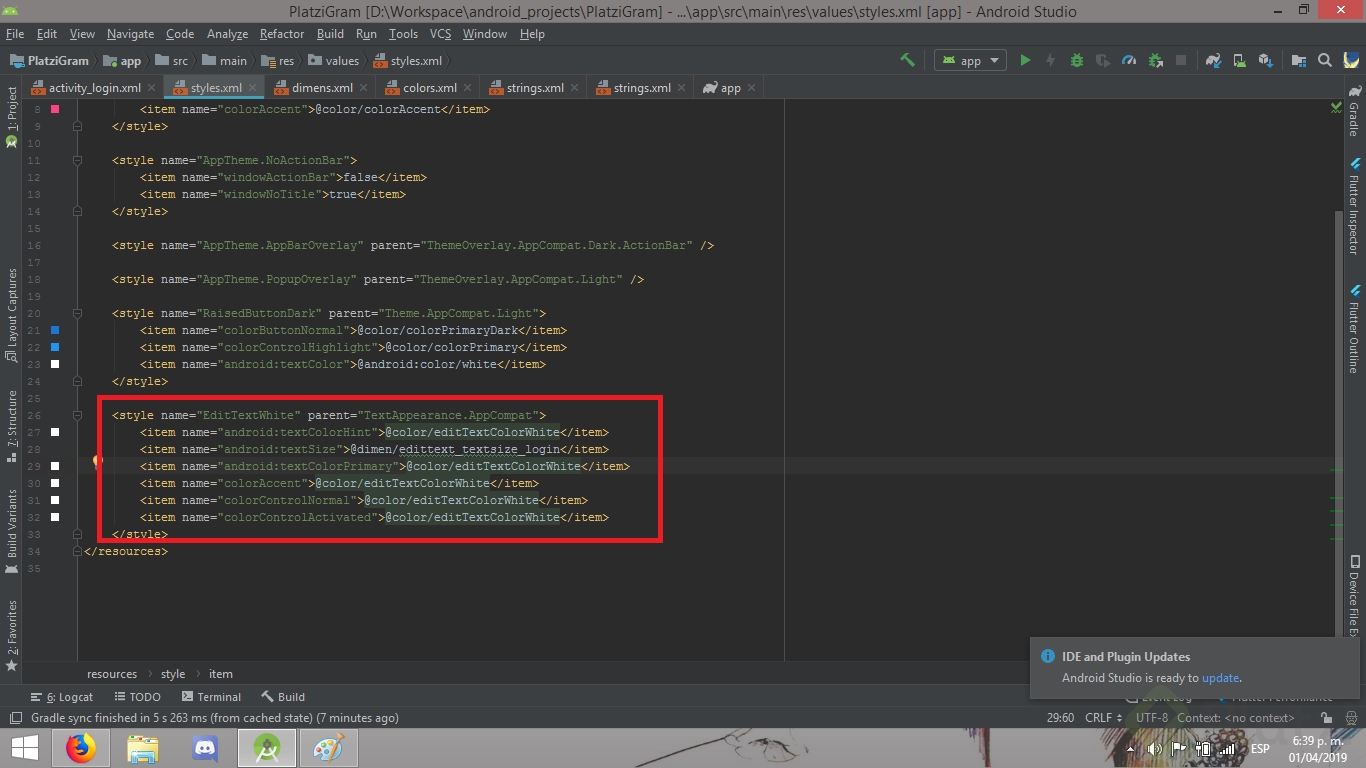Build the project with the hammer icon
Image resolution: width=1366 pixels, height=768 pixels.
pos(907,60)
